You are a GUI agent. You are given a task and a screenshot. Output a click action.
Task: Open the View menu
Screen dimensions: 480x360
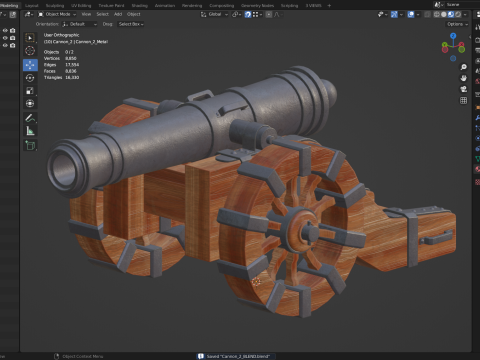86,14
